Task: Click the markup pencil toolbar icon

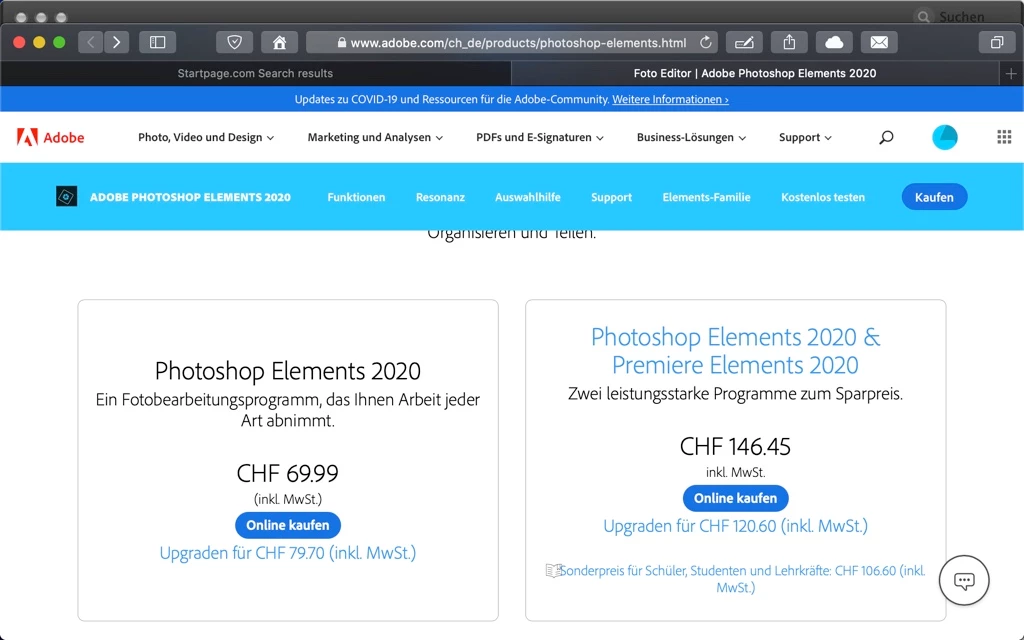Action: (744, 42)
